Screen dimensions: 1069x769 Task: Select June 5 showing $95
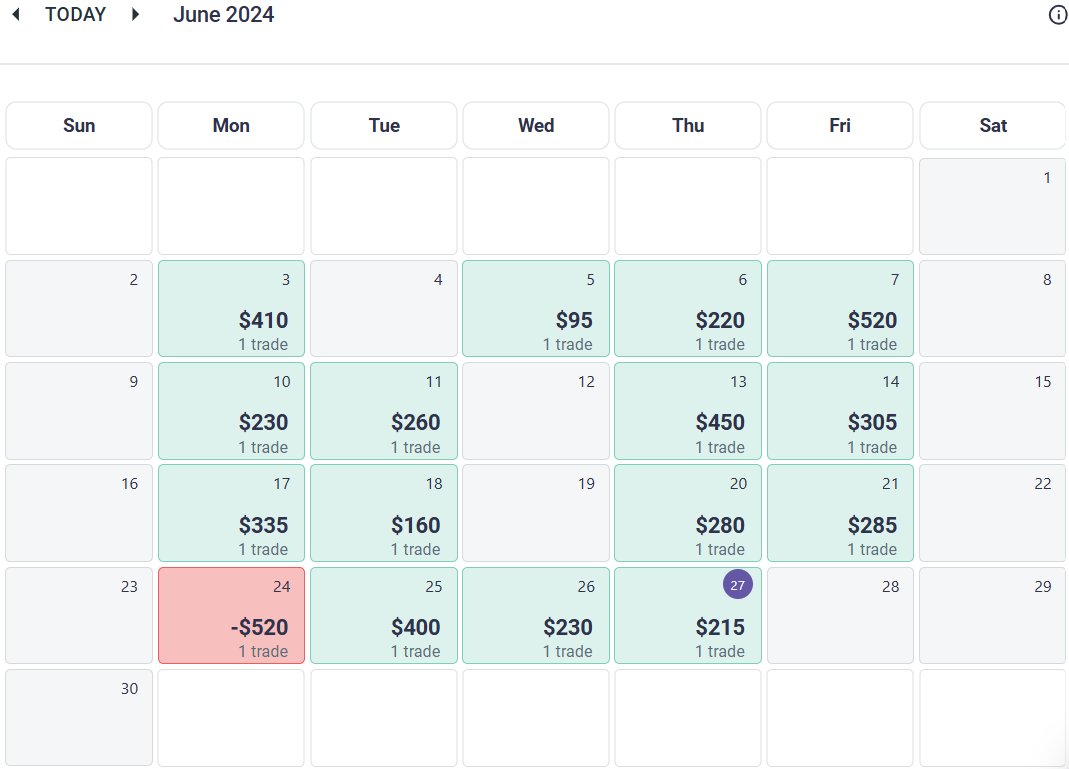[535, 308]
